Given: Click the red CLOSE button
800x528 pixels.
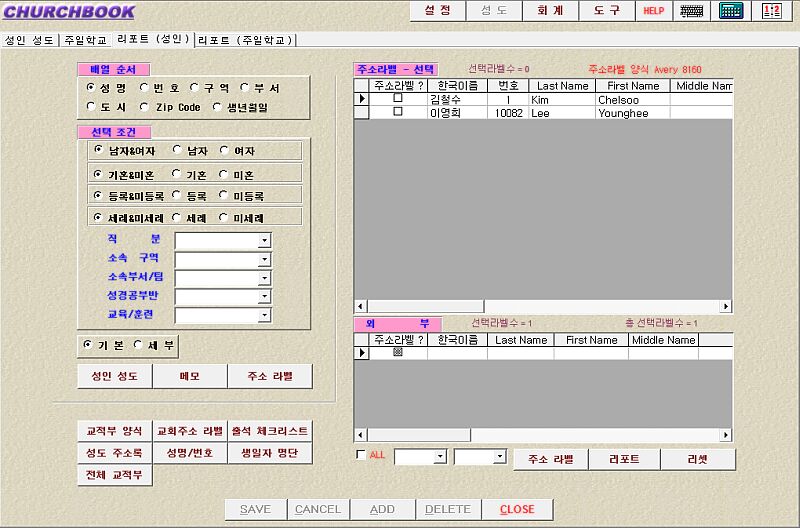Looking at the screenshot, I should [x=517, y=509].
